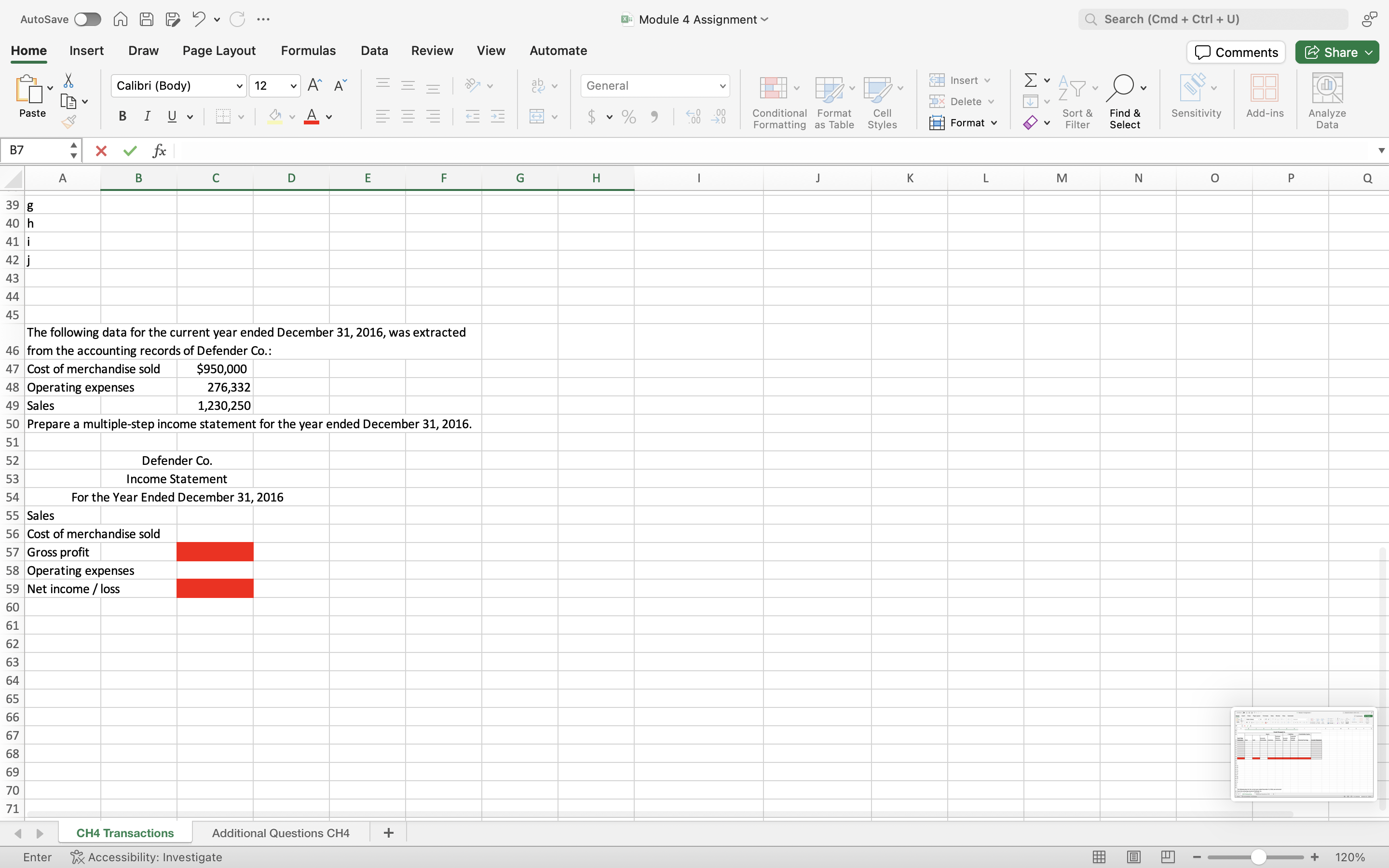Switch to the Formulas ribbon tab
This screenshot has height=868, width=1389.
click(x=308, y=51)
